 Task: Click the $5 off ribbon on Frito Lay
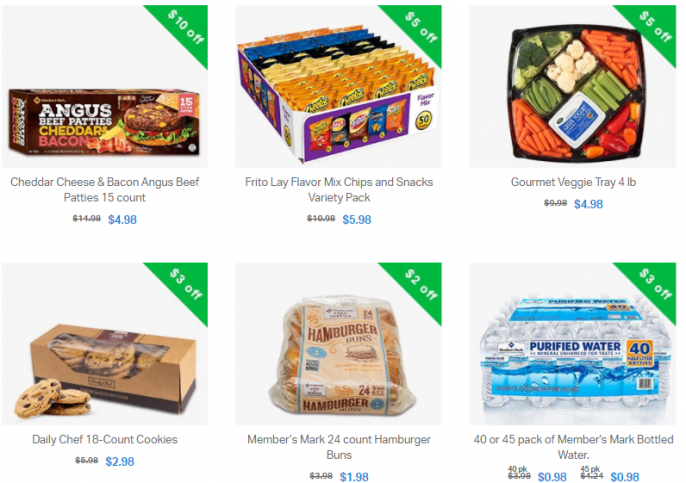pos(420,27)
